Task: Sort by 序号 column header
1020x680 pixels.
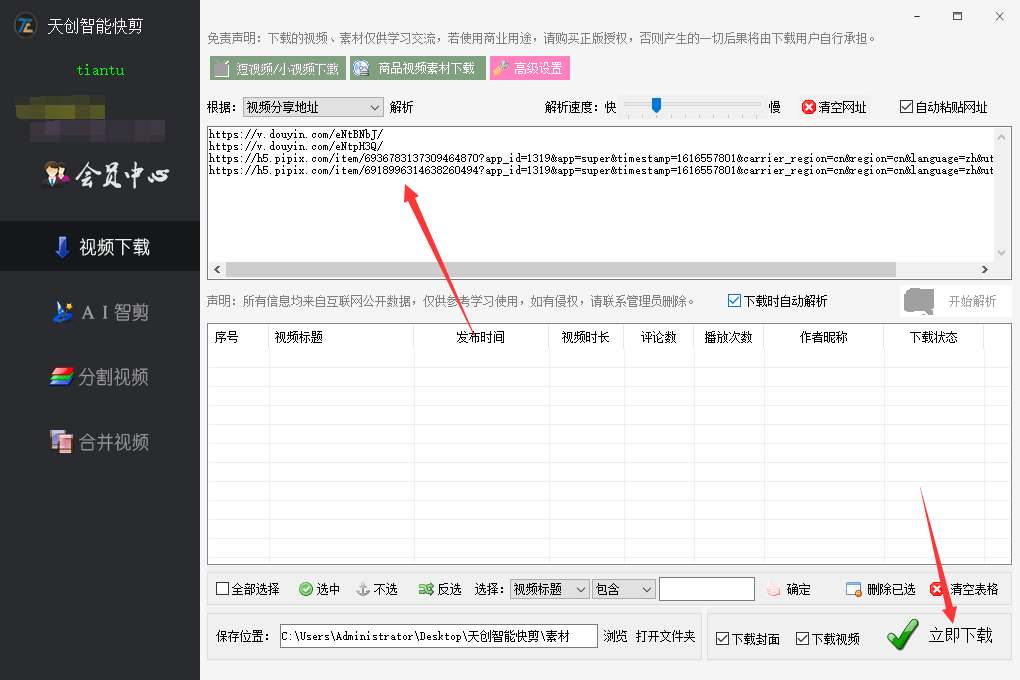Action: (x=238, y=337)
